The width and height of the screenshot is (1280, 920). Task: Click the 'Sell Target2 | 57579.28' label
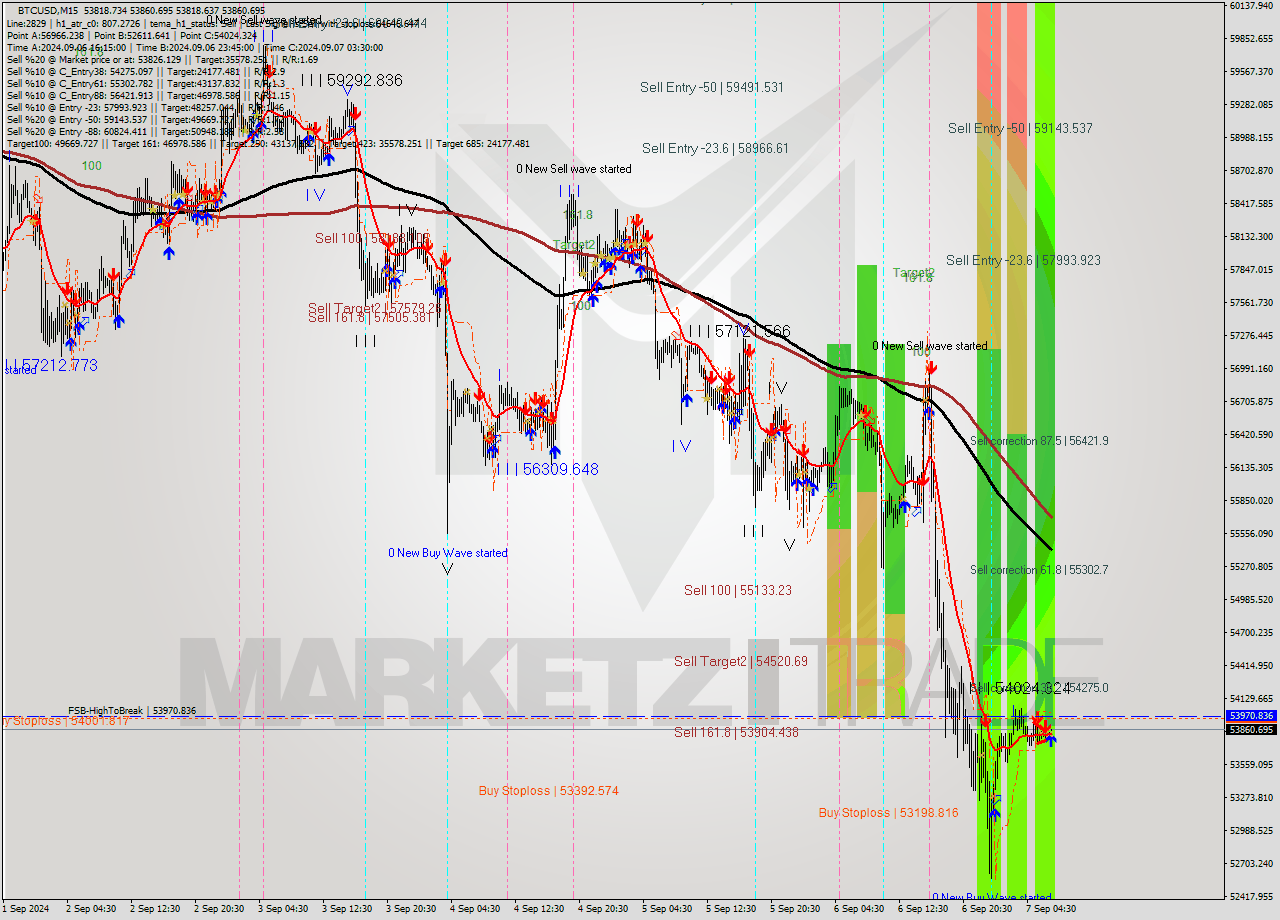coord(374,308)
